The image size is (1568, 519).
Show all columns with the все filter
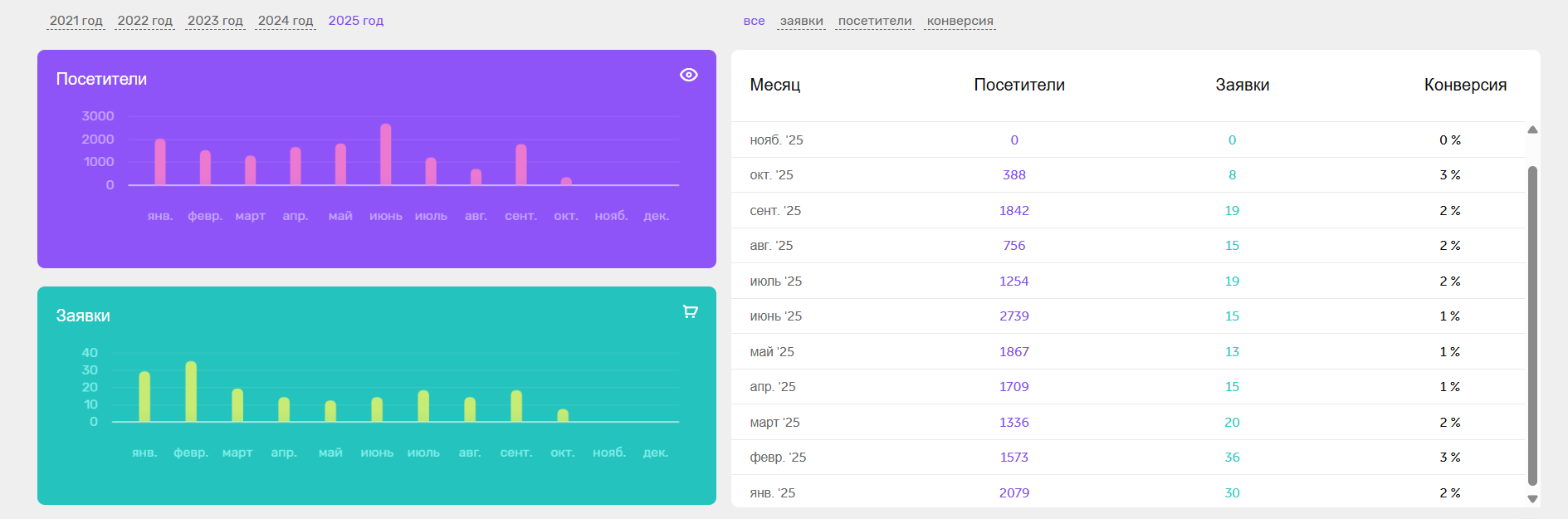click(754, 21)
